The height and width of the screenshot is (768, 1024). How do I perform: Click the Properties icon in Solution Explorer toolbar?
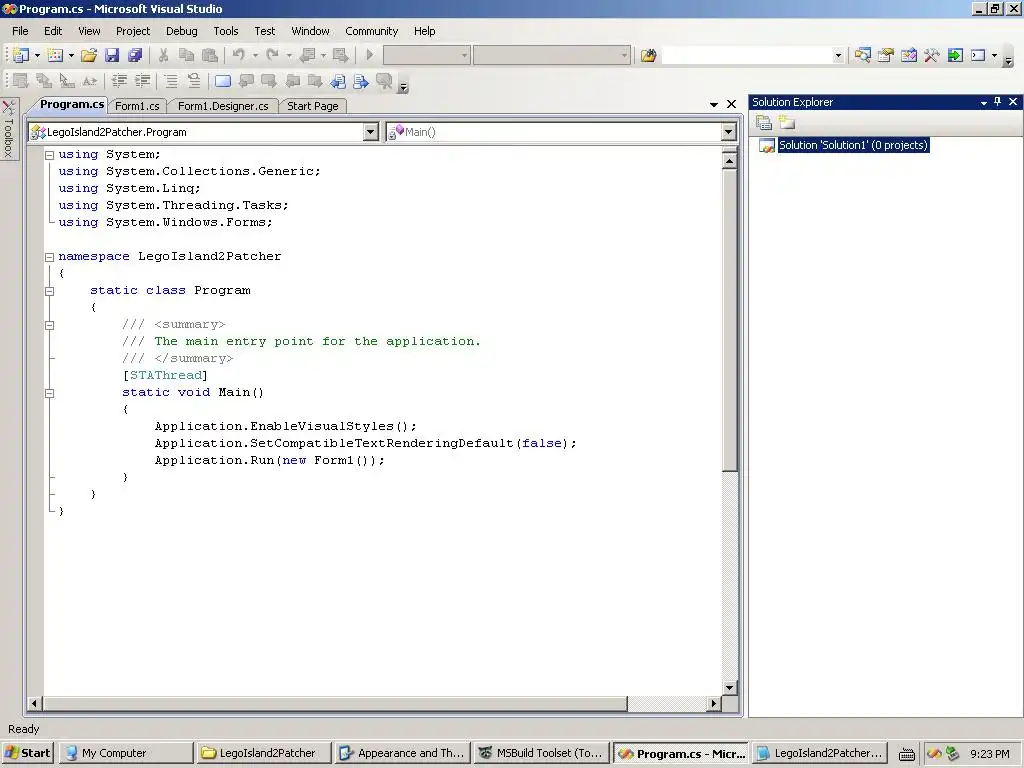(763, 122)
